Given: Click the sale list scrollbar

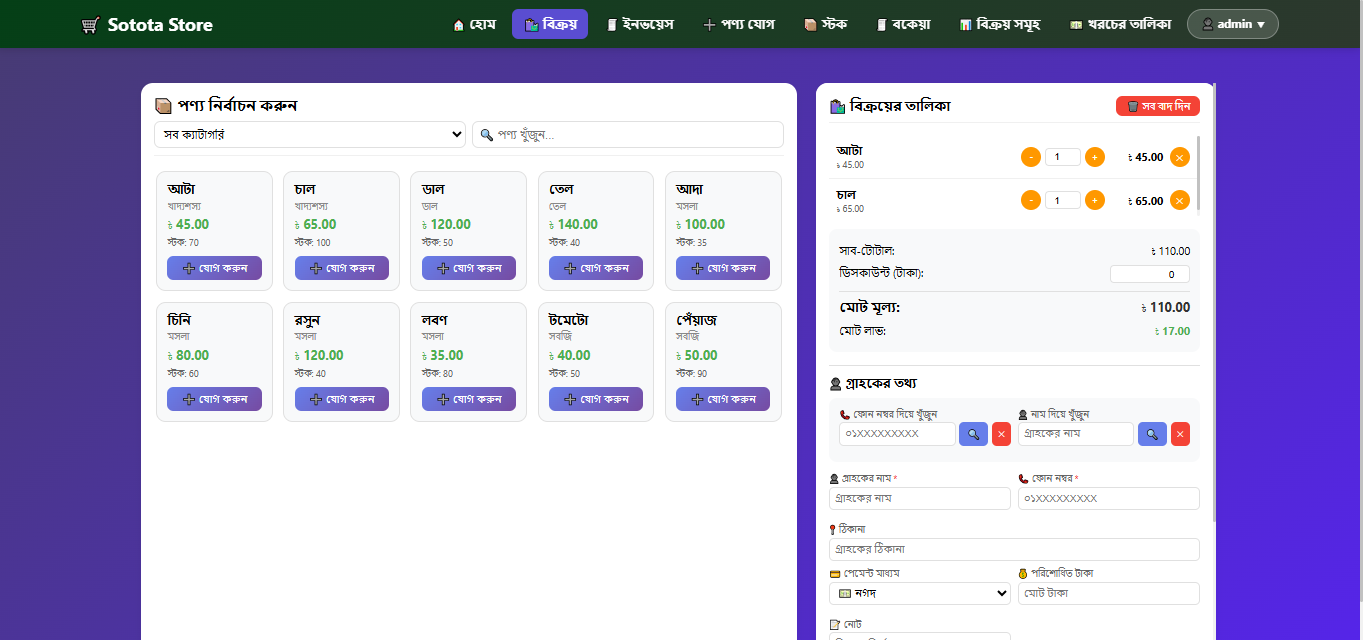Looking at the screenshot, I should pos(1198,172).
